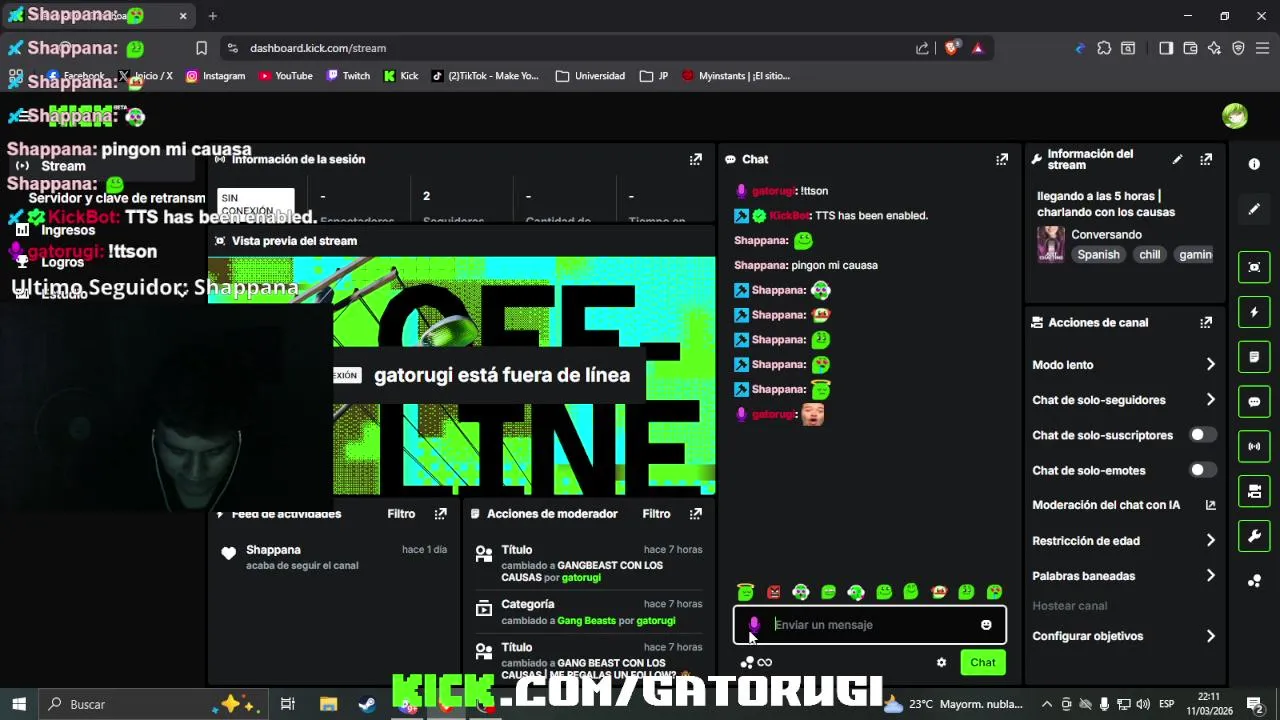Open Stream in left sidebar
Viewport: 1280px width, 720px height.
point(63,166)
